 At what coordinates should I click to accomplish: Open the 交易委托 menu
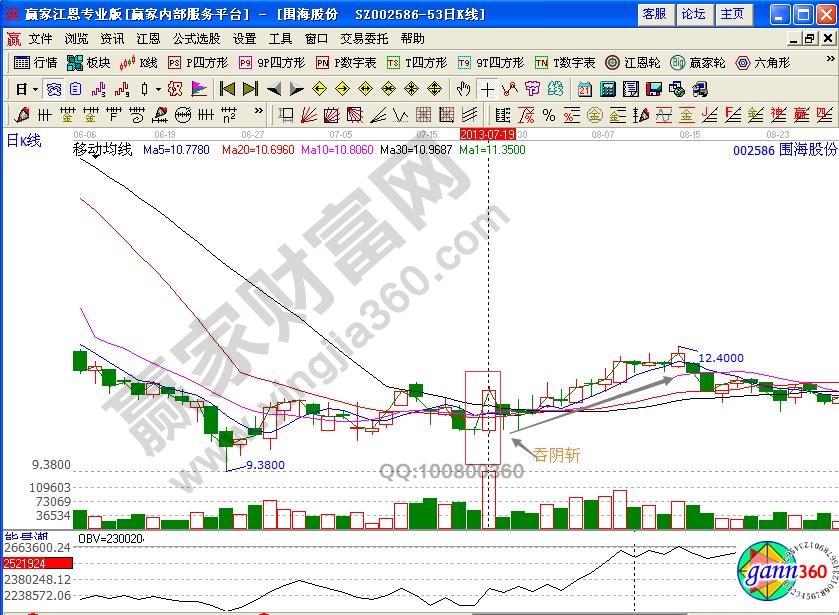tap(364, 38)
